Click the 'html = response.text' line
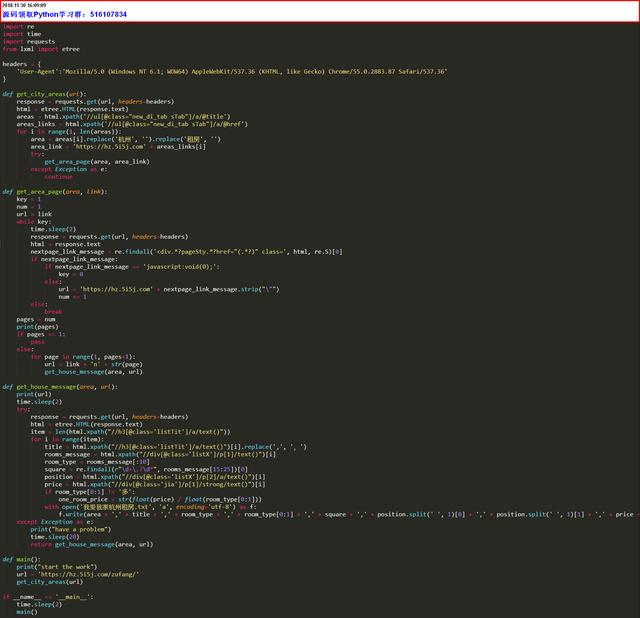 tap(65, 244)
